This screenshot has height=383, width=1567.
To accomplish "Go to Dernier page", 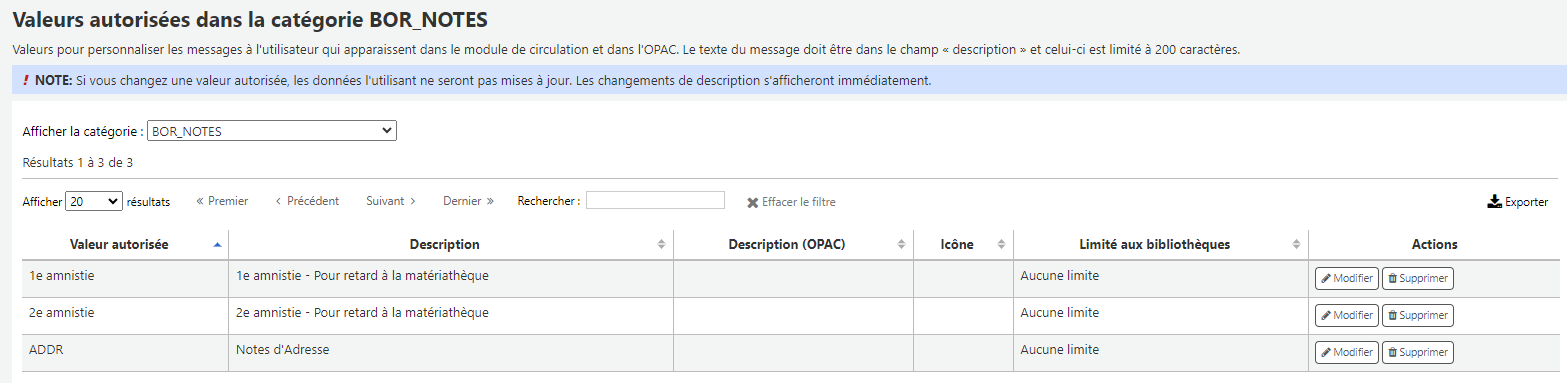I will pyautogui.click(x=468, y=201).
